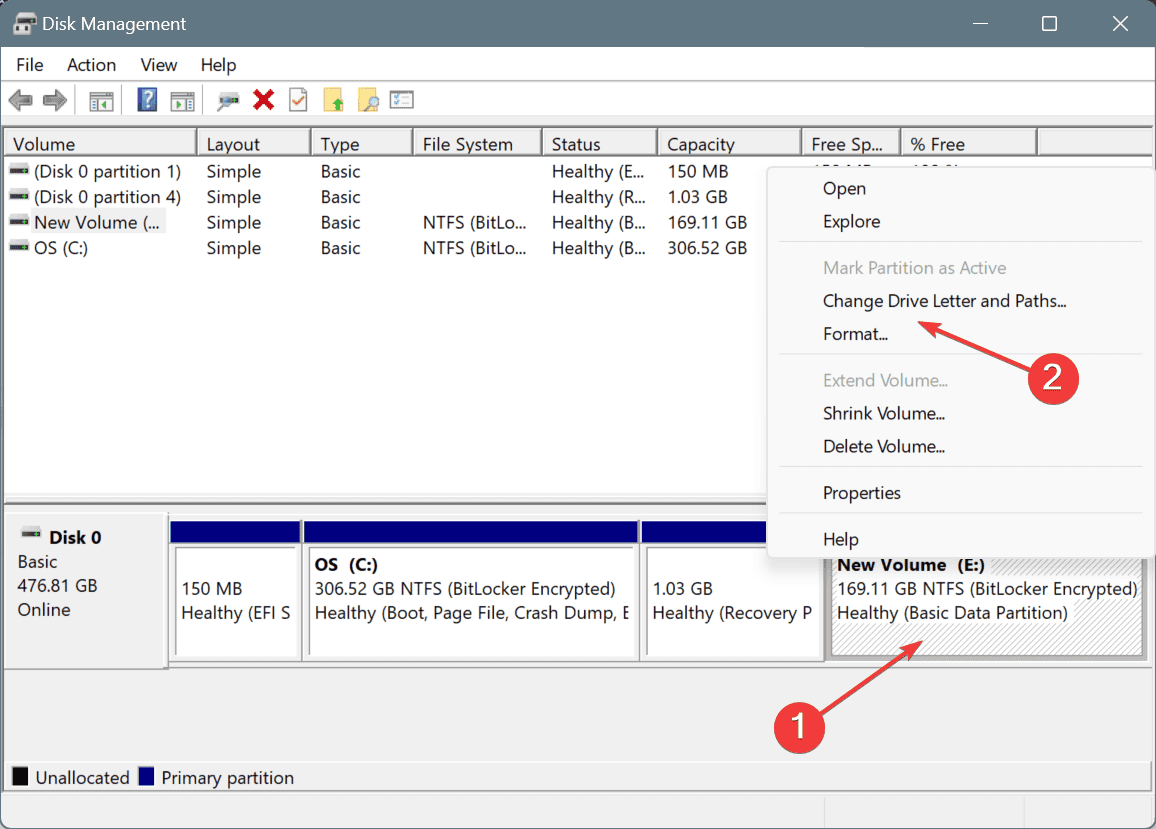Sort by the Status column header
This screenshot has height=829, width=1156.
tap(599, 144)
